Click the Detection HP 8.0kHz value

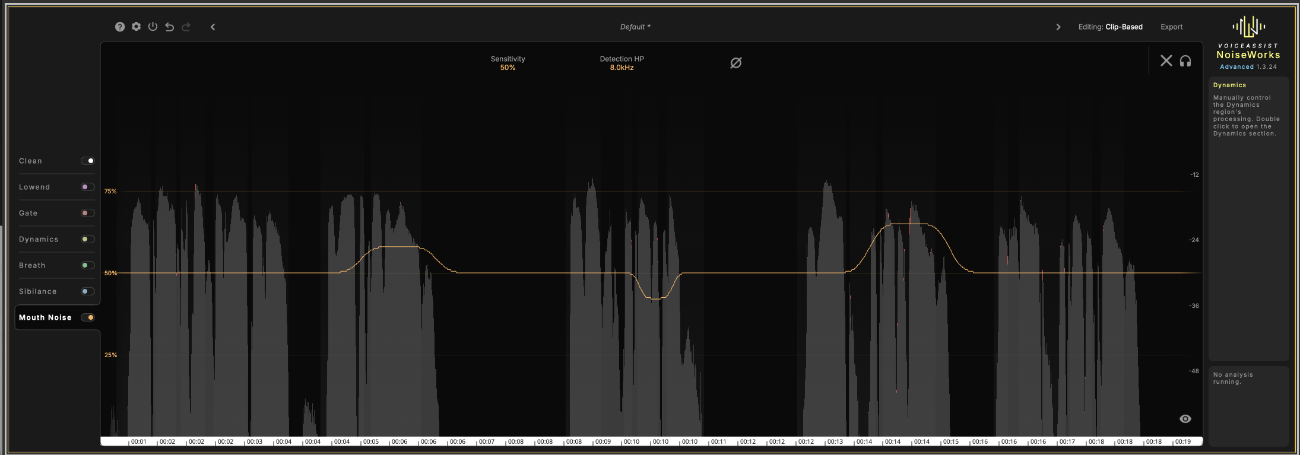(x=622, y=67)
